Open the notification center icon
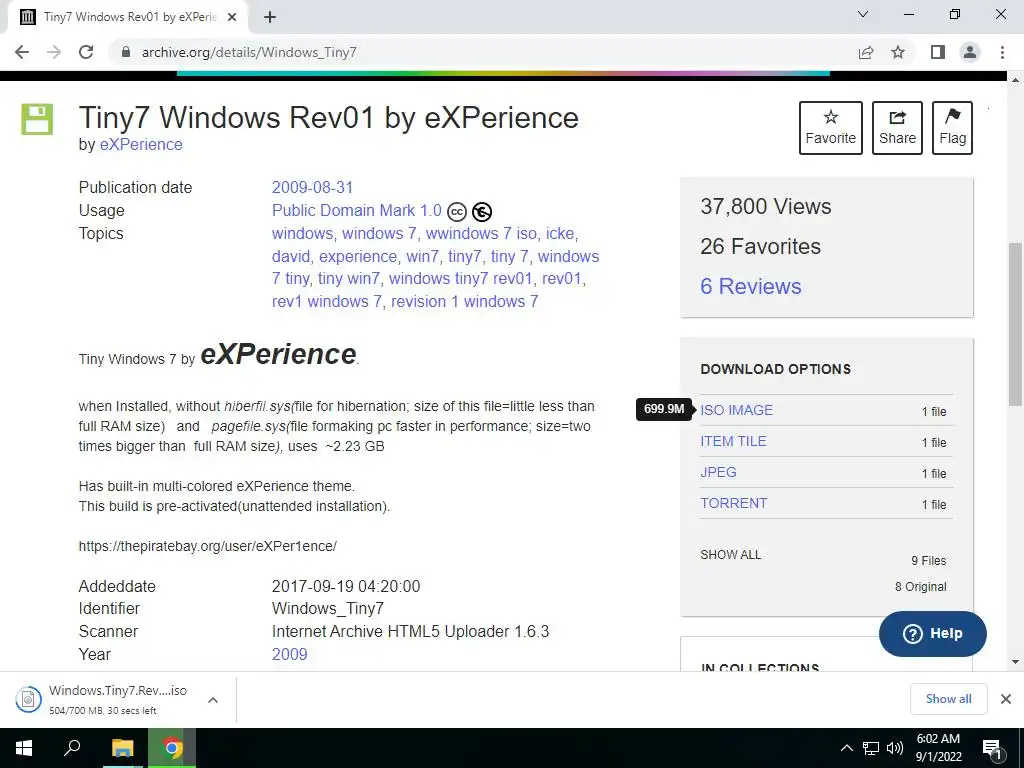Image resolution: width=1024 pixels, height=768 pixels. (x=992, y=748)
